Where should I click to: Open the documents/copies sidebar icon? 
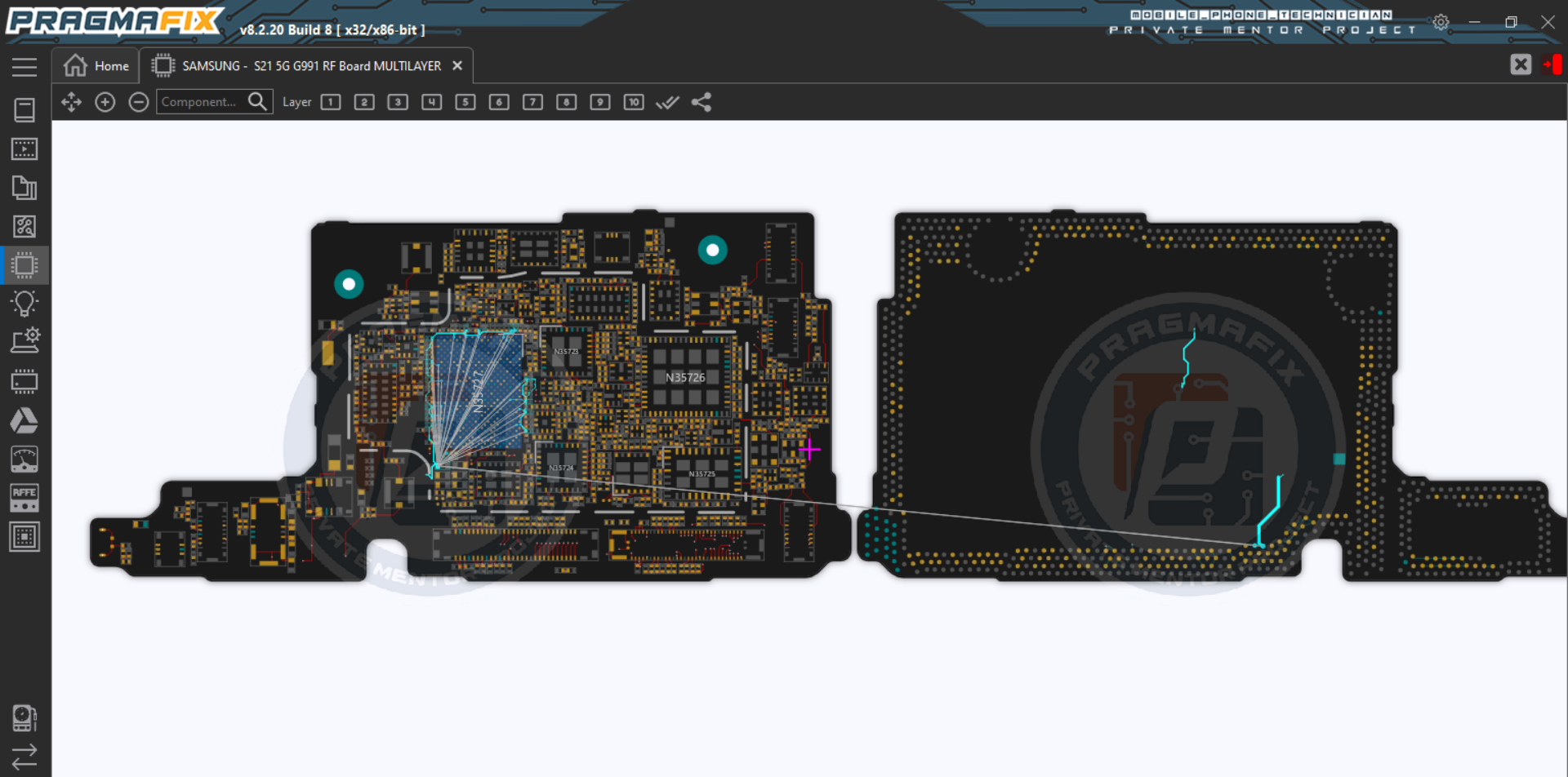[x=24, y=188]
